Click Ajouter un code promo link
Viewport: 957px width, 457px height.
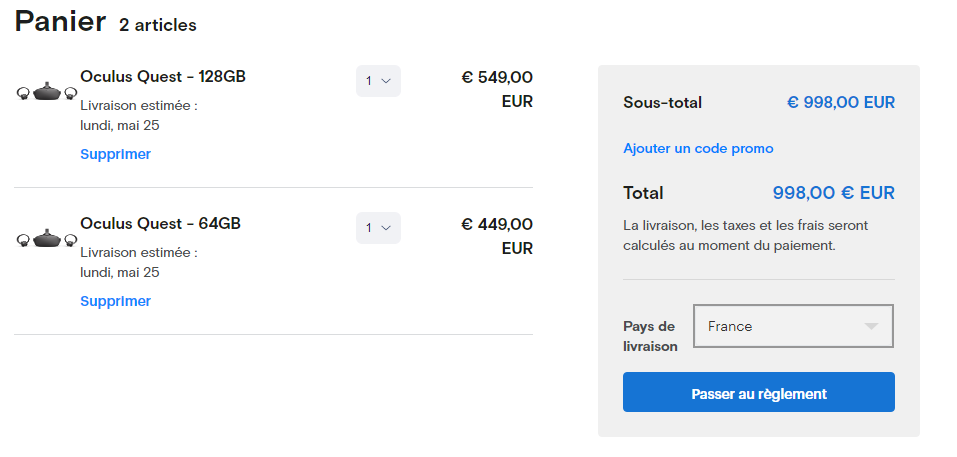pos(698,148)
